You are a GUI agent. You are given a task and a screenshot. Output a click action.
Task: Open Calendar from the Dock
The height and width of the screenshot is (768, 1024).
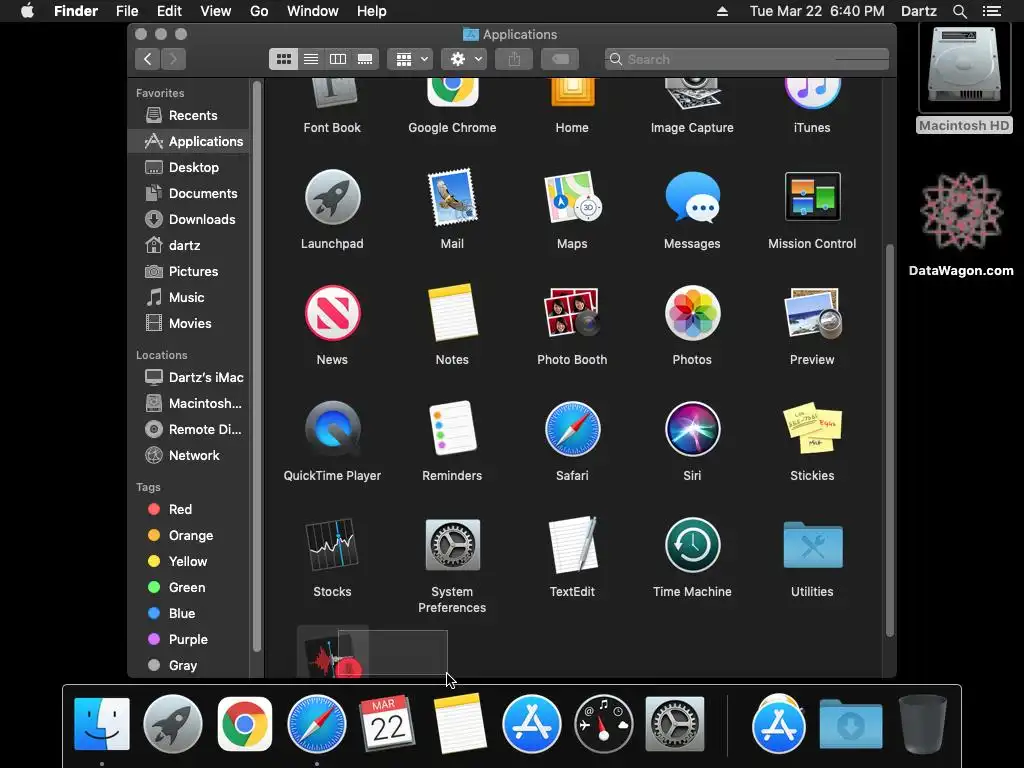(x=388, y=724)
